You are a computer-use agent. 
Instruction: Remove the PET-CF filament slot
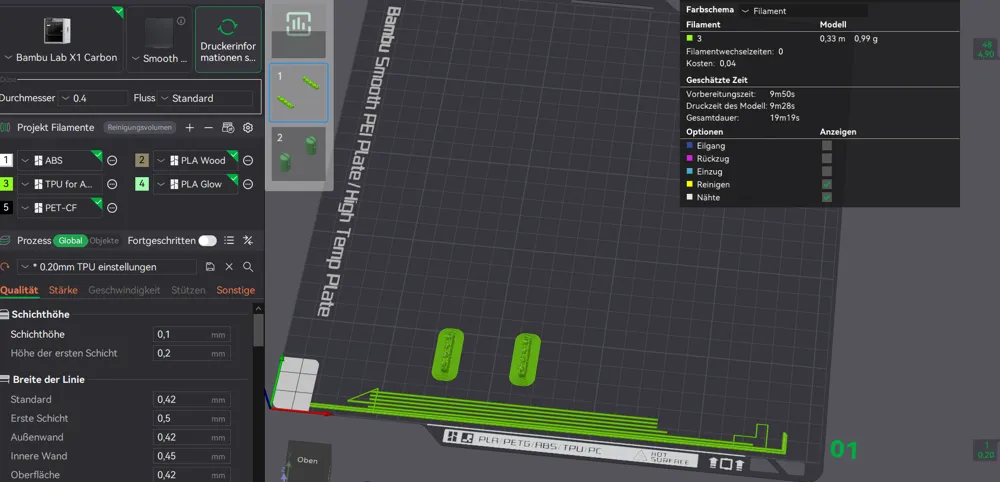112,208
